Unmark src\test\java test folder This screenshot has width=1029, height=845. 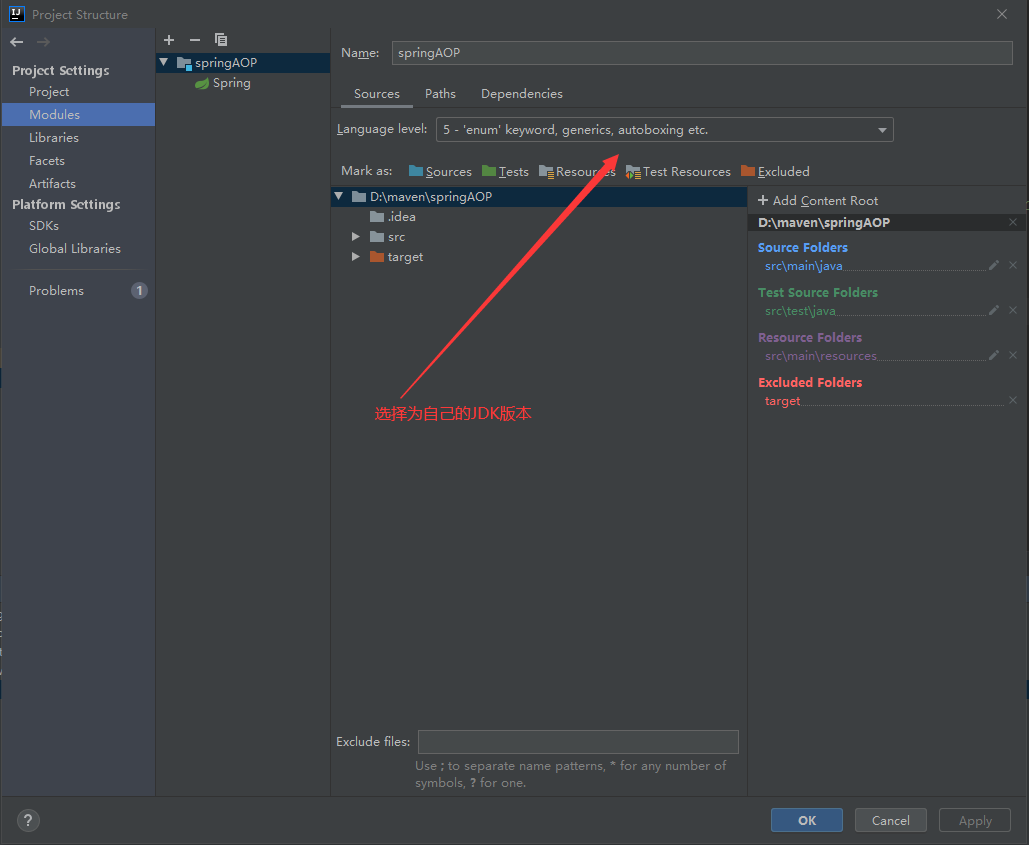click(x=1013, y=310)
